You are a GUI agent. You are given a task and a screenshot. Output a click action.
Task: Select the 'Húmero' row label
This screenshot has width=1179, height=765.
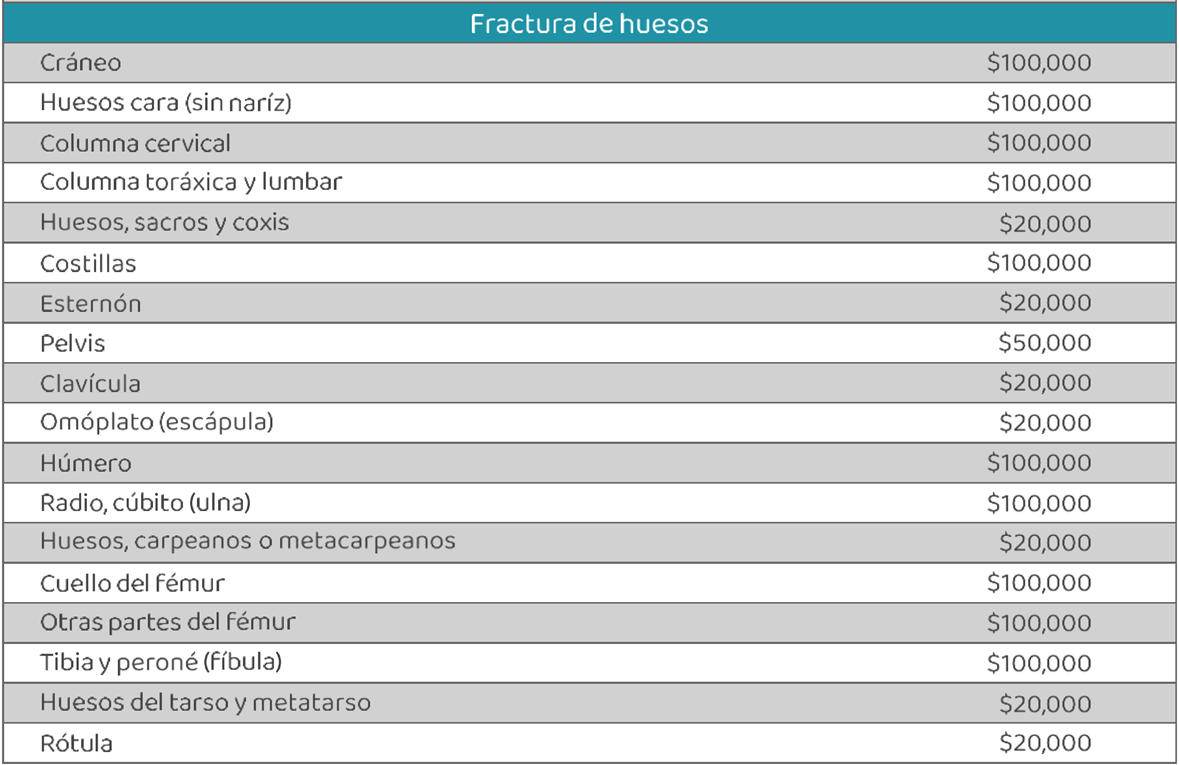86,464
